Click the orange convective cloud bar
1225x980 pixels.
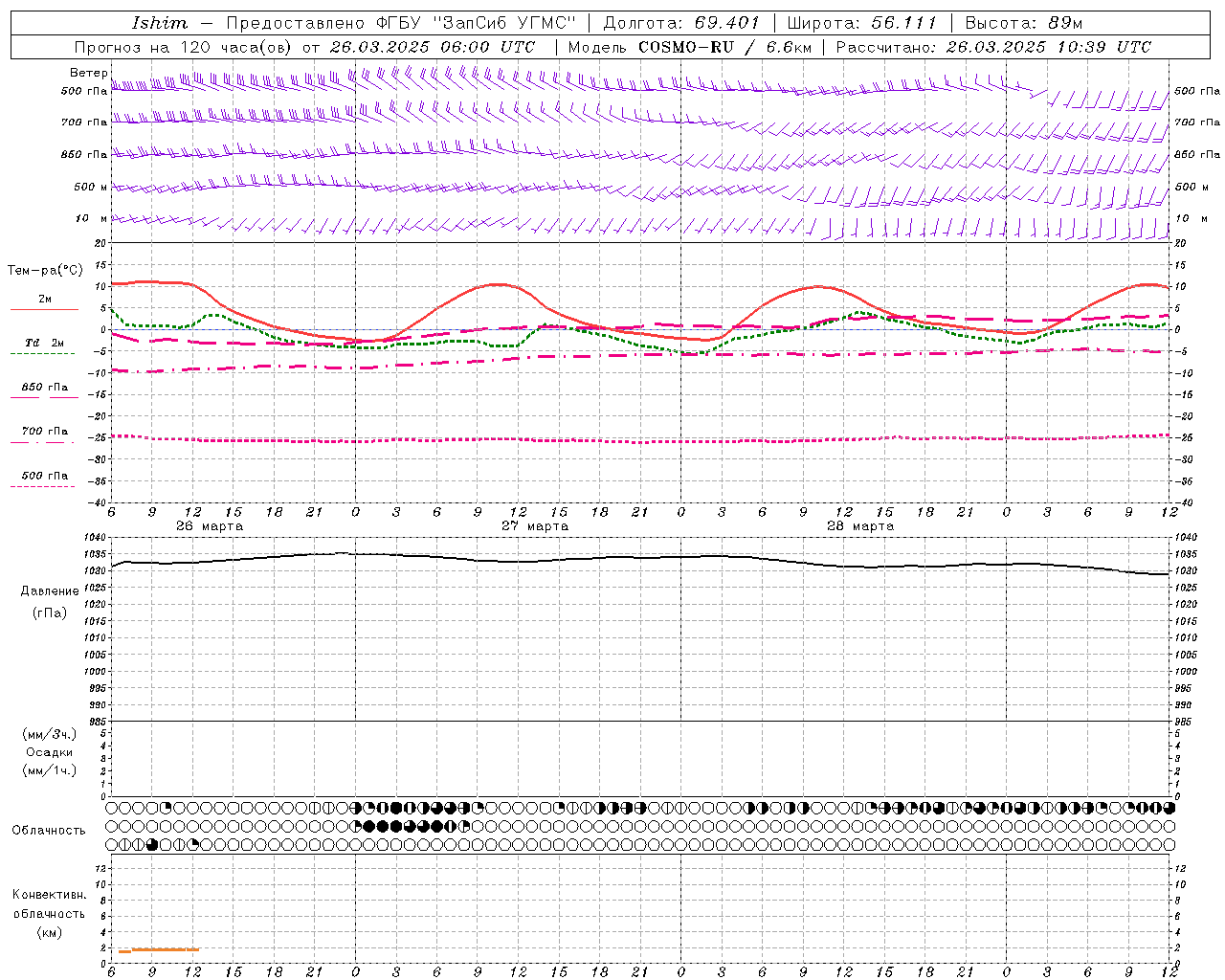click(x=158, y=949)
